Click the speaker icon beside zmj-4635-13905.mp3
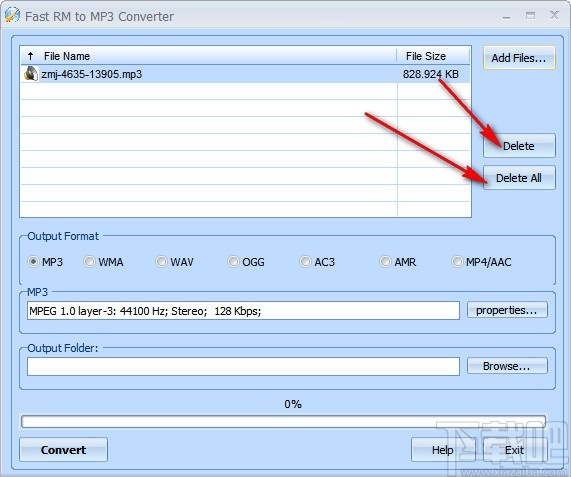 [x=31, y=74]
